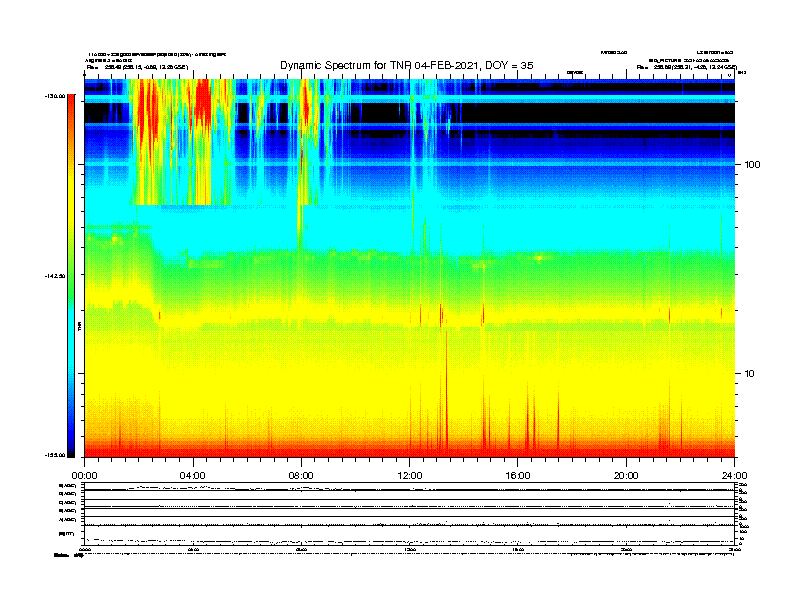Click the -155.00 color scale bottom label
This screenshot has width=792, height=612.
point(54,455)
